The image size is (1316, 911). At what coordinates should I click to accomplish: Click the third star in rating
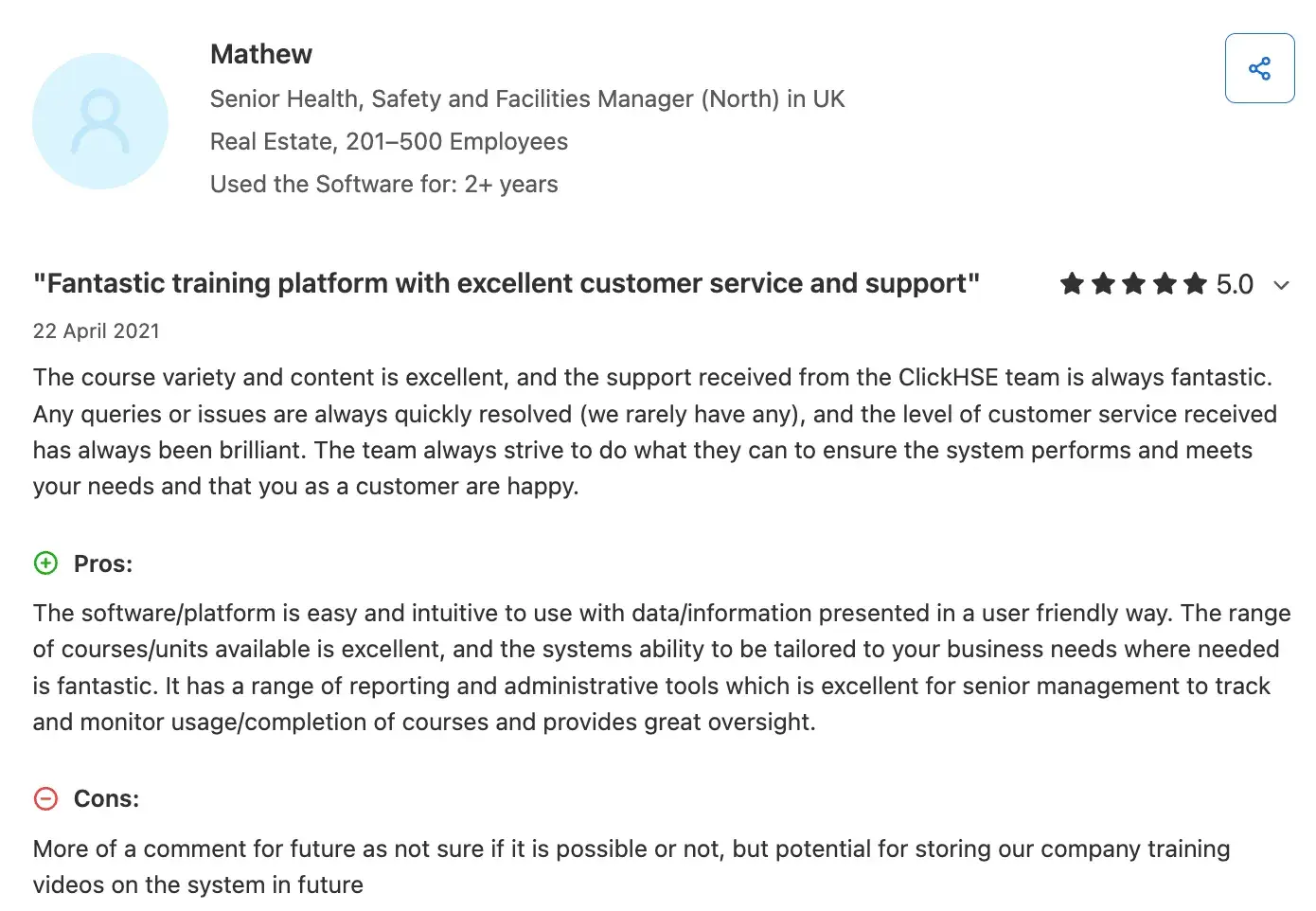click(x=1133, y=283)
